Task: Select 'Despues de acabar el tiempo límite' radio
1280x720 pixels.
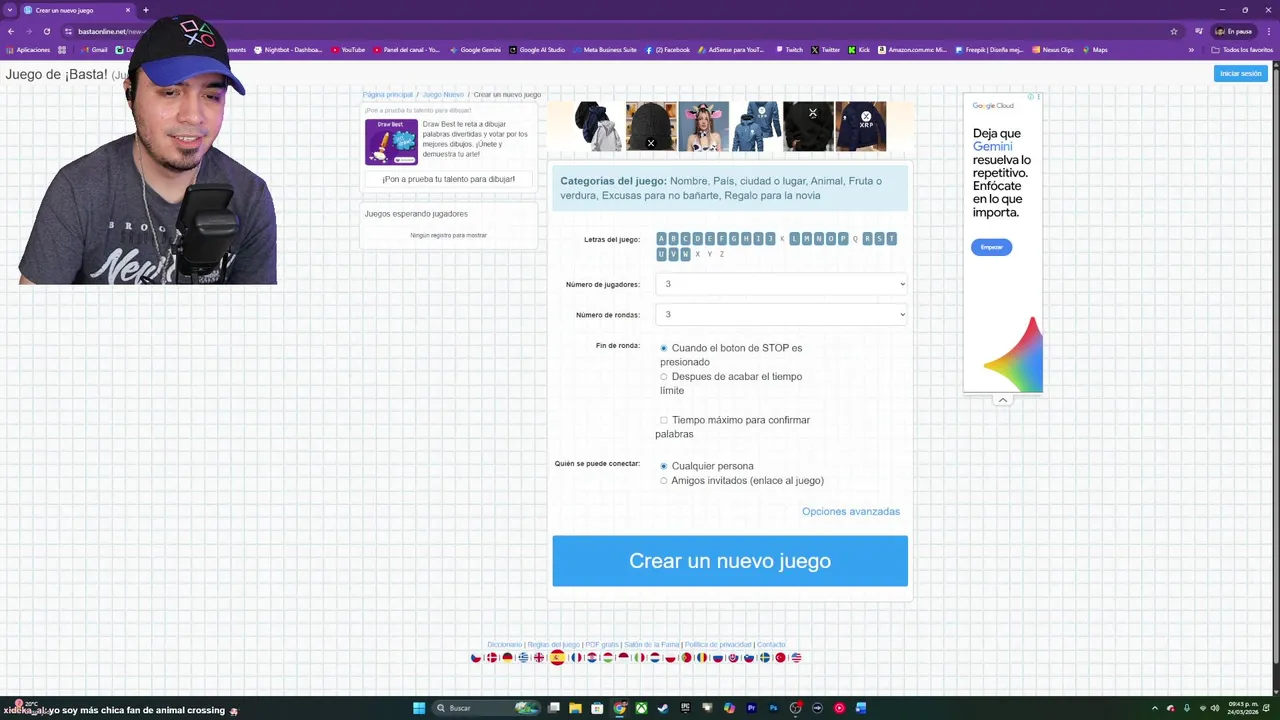Action: coord(663,377)
